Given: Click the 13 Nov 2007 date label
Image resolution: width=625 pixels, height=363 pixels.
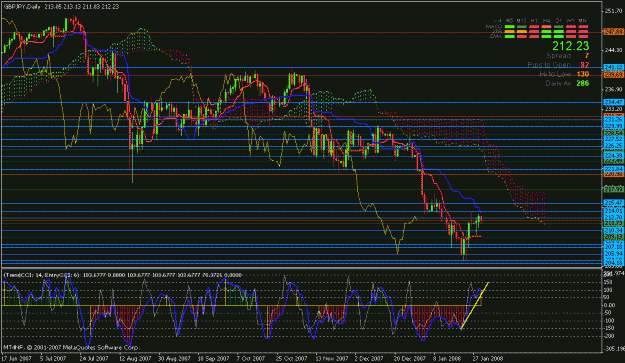Looking at the screenshot, I should (331, 358).
